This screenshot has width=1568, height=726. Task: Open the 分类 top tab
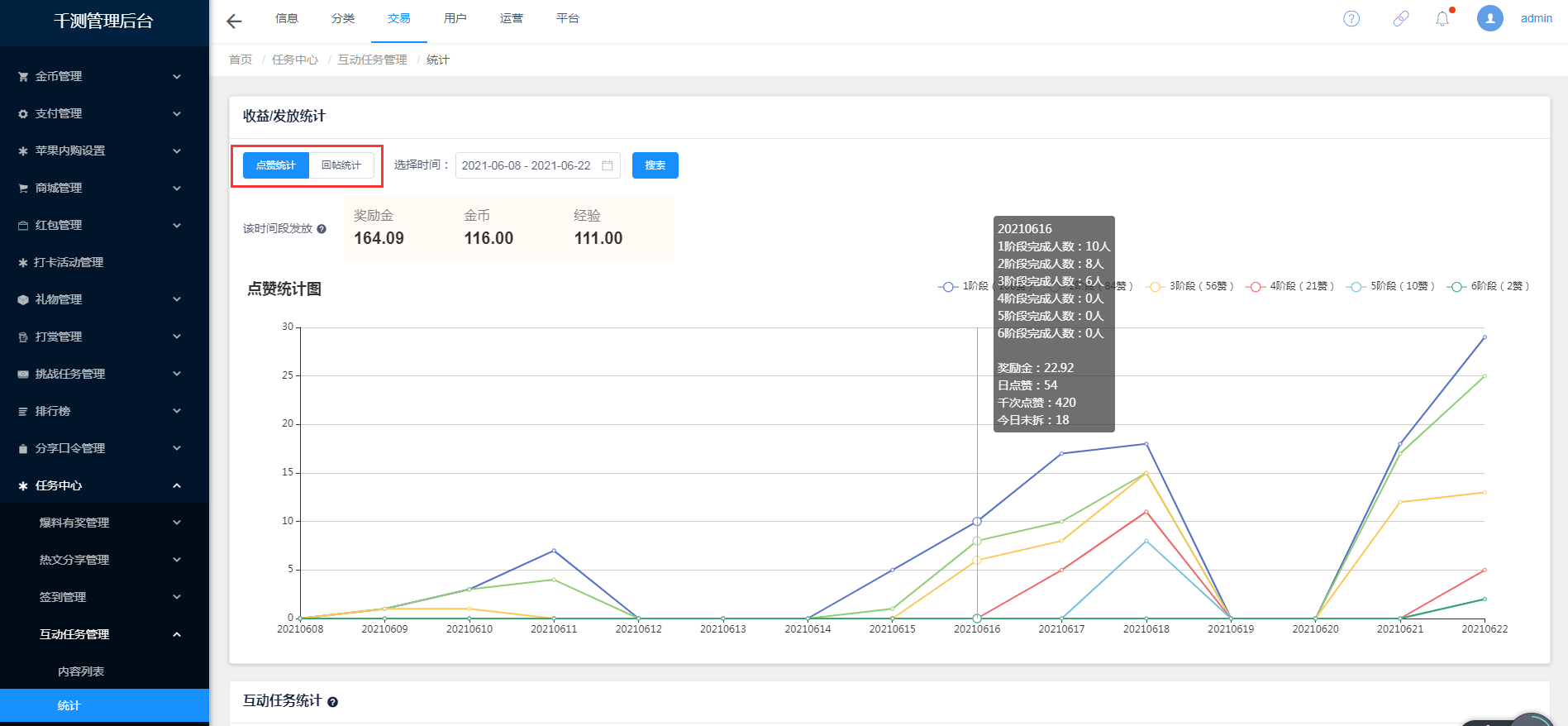[x=343, y=18]
